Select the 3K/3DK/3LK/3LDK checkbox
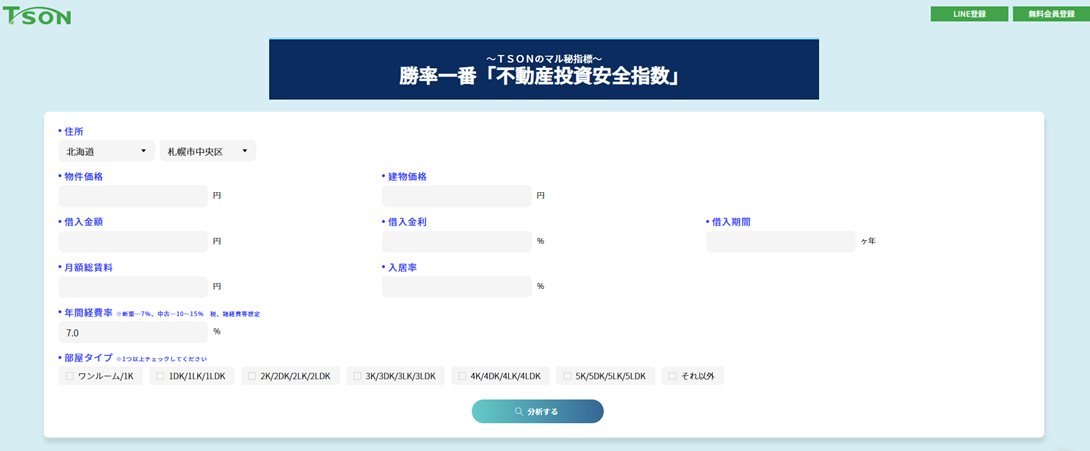 (358, 376)
